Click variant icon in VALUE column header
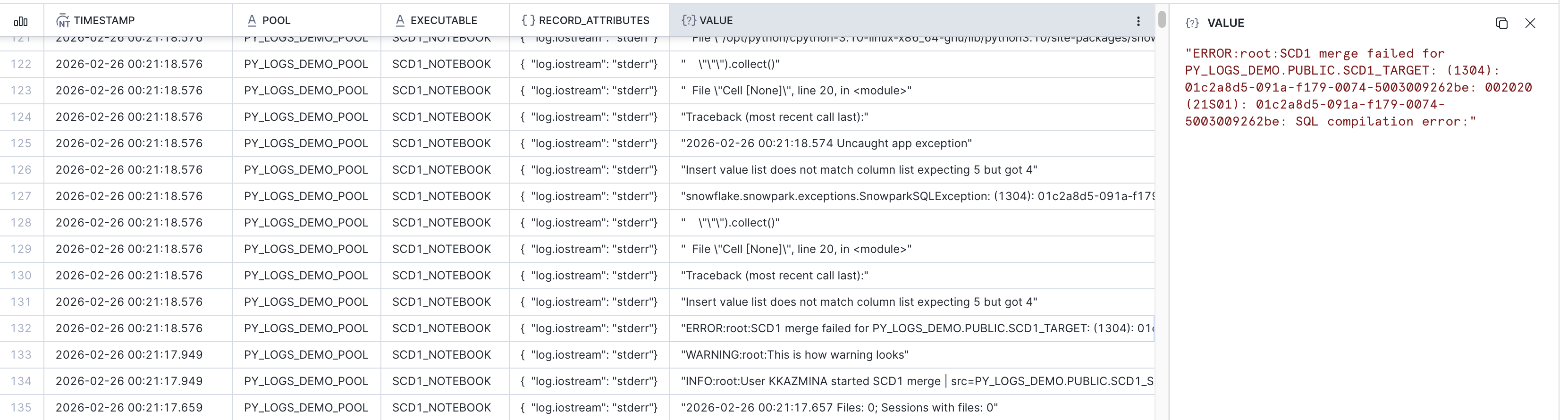 tap(689, 21)
